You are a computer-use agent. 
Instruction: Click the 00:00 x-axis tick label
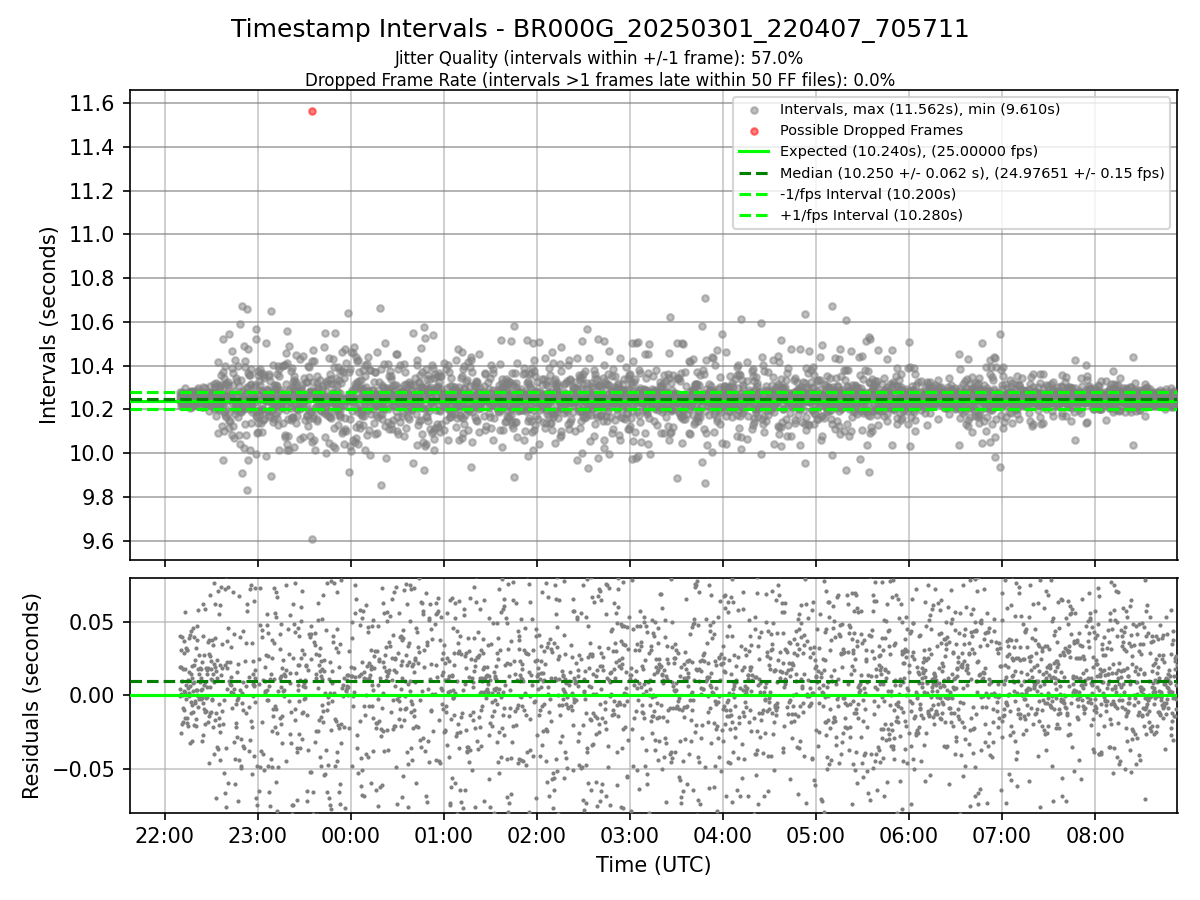click(x=351, y=834)
